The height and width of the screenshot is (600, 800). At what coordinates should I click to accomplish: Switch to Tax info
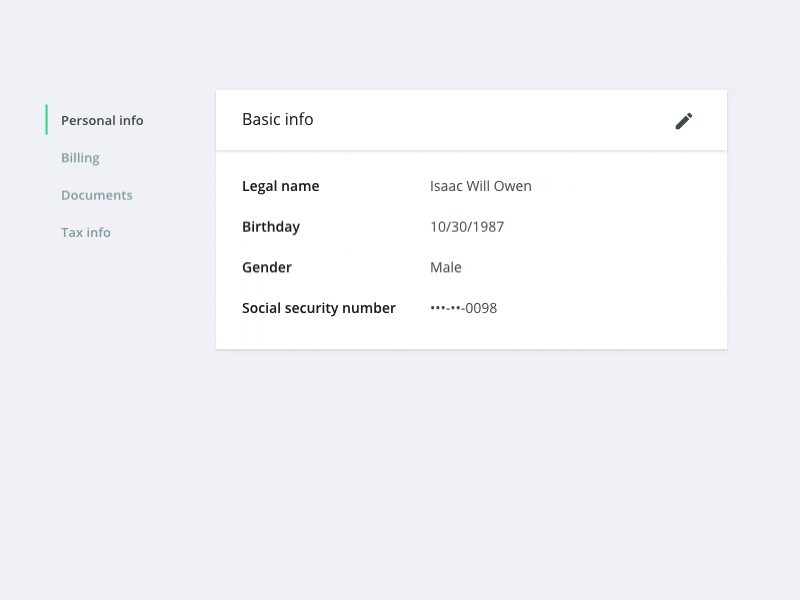85,232
